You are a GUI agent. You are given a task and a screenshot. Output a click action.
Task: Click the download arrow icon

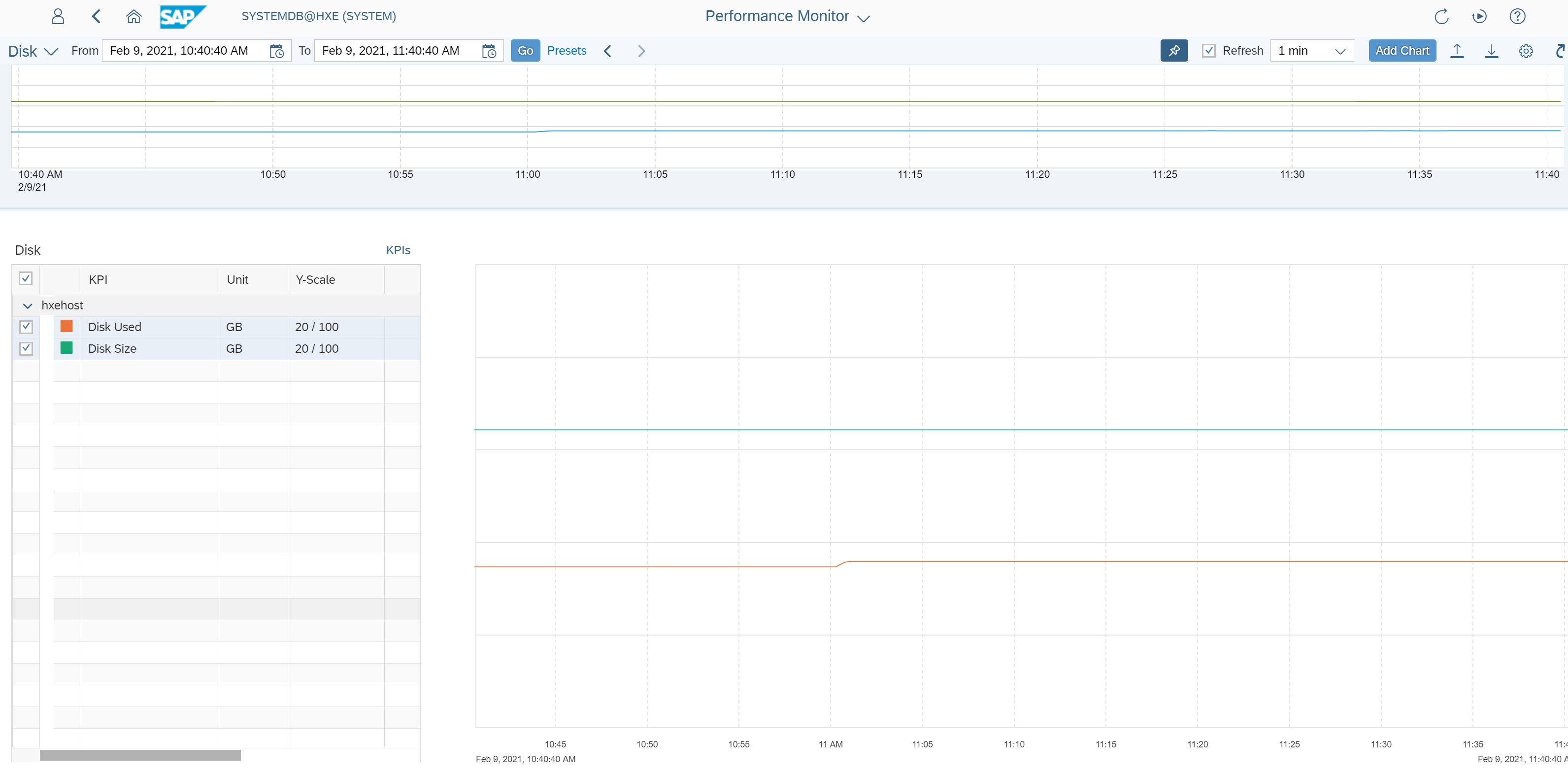click(1491, 51)
